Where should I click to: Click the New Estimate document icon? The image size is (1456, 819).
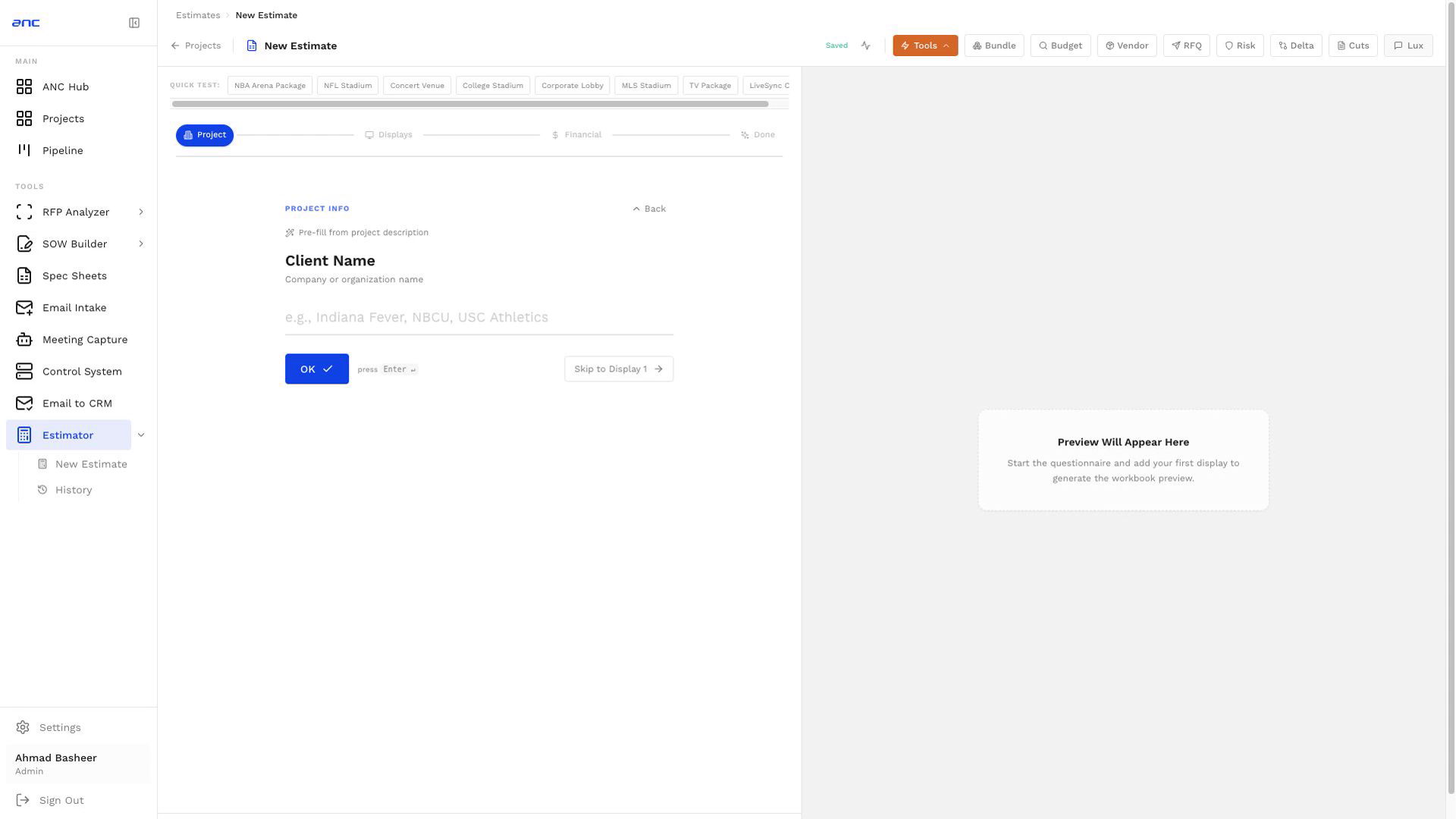[x=252, y=45]
